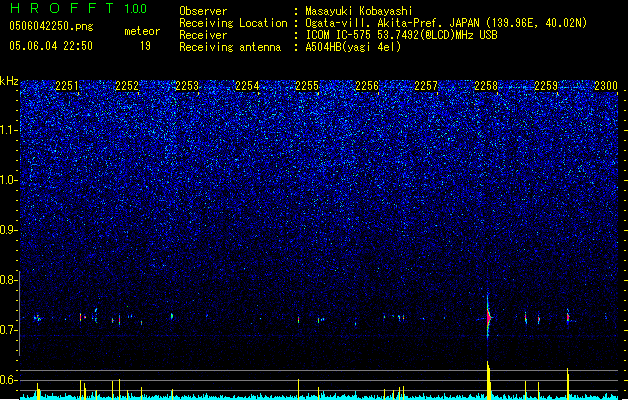Click the 1.0 kHz frequency axis label

click(9, 180)
